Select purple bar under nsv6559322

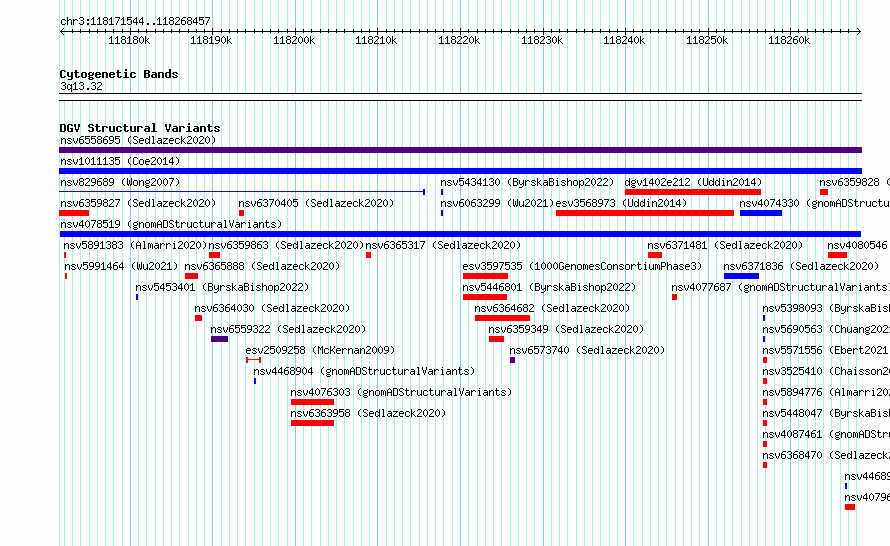(220, 339)
